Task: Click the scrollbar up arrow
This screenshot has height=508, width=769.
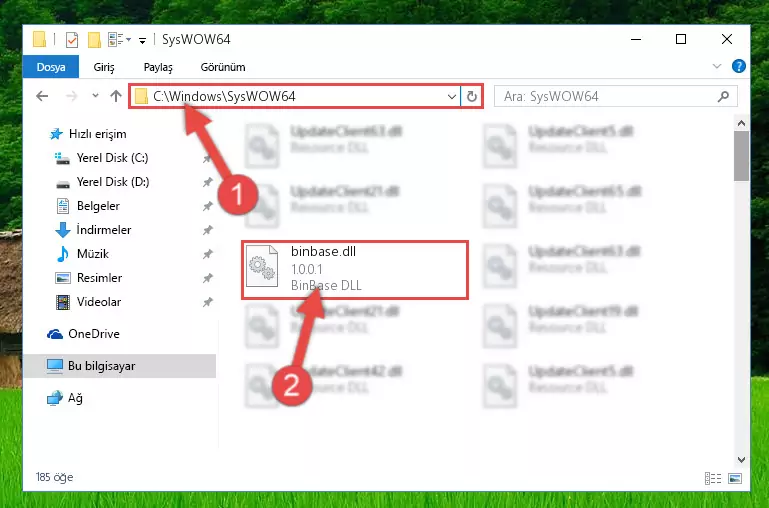Action: pos(741,123)
